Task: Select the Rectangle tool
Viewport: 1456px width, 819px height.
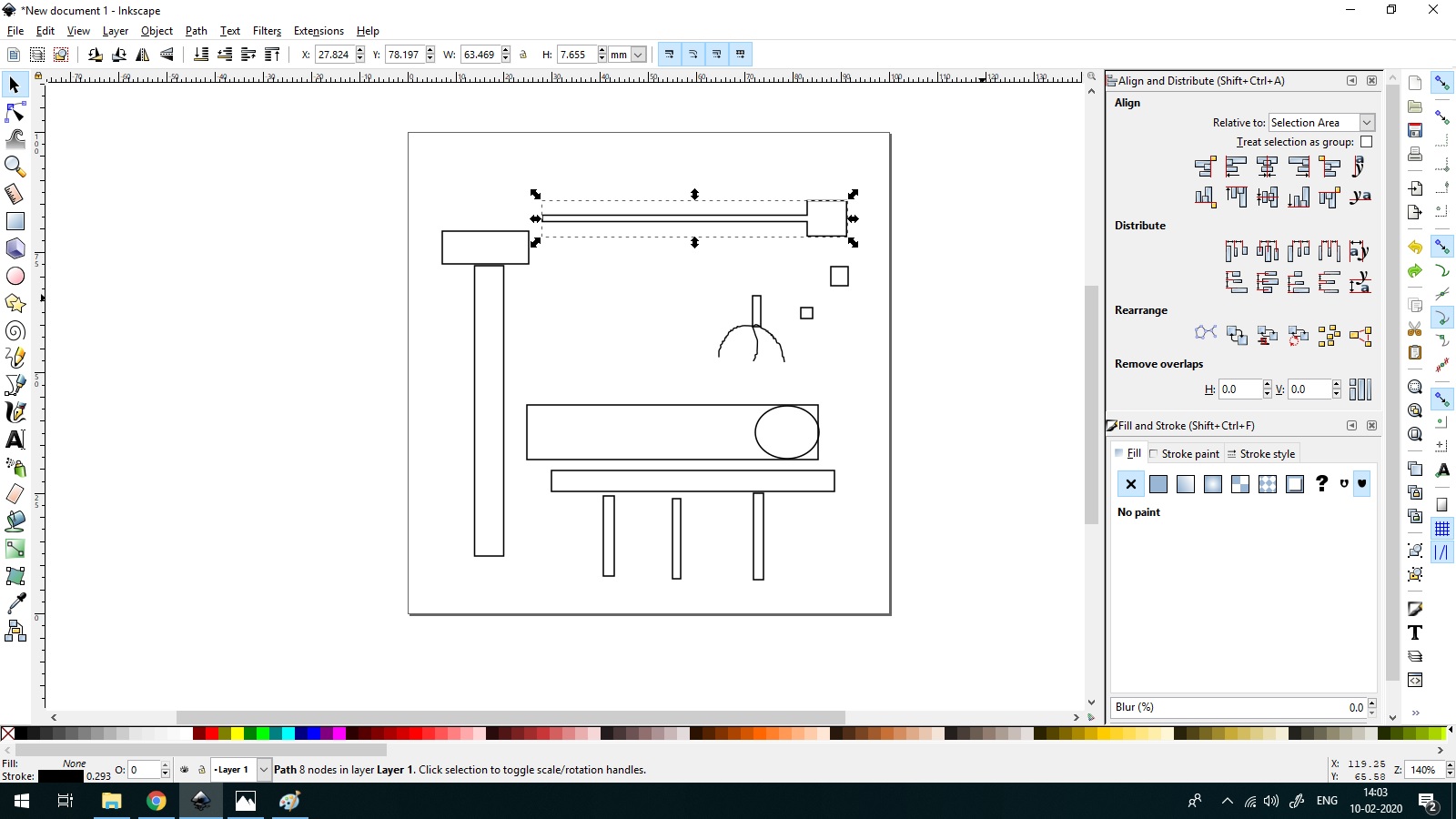Action: click(x=15, y=221)
